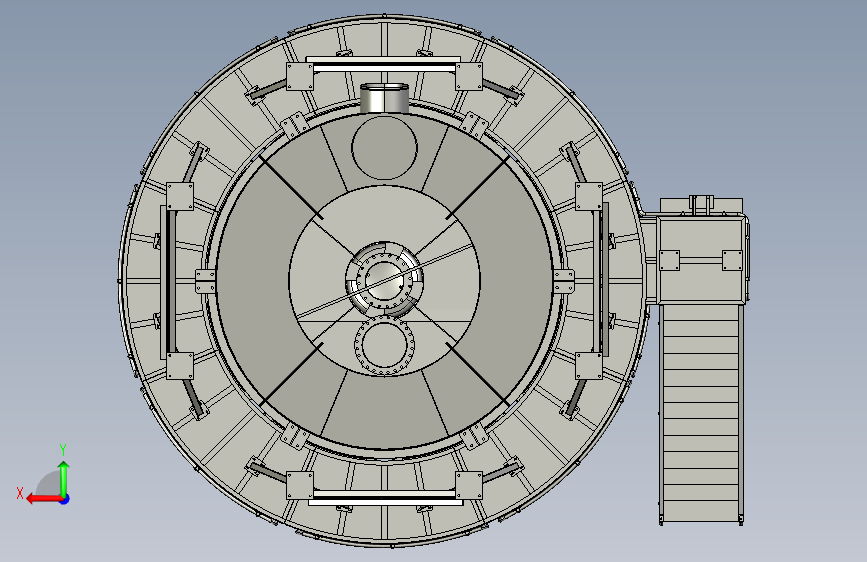
Task: Select the square plate at the top beam's right end
Action: pyautogui.click(x=468, y=76)
